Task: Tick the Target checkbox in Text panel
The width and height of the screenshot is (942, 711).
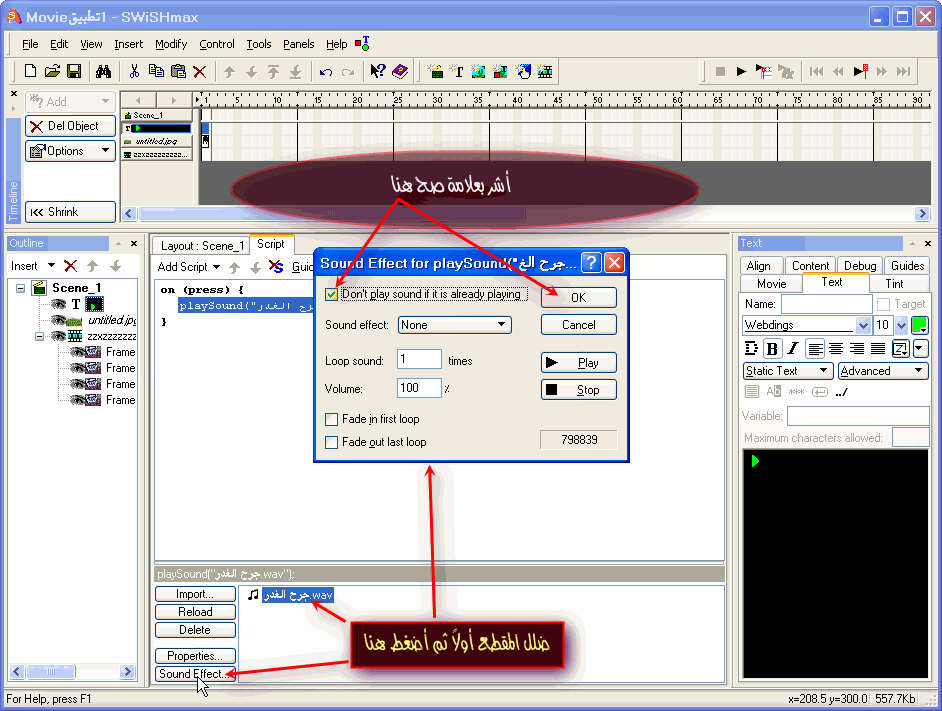Action: (x=883, y=304)
